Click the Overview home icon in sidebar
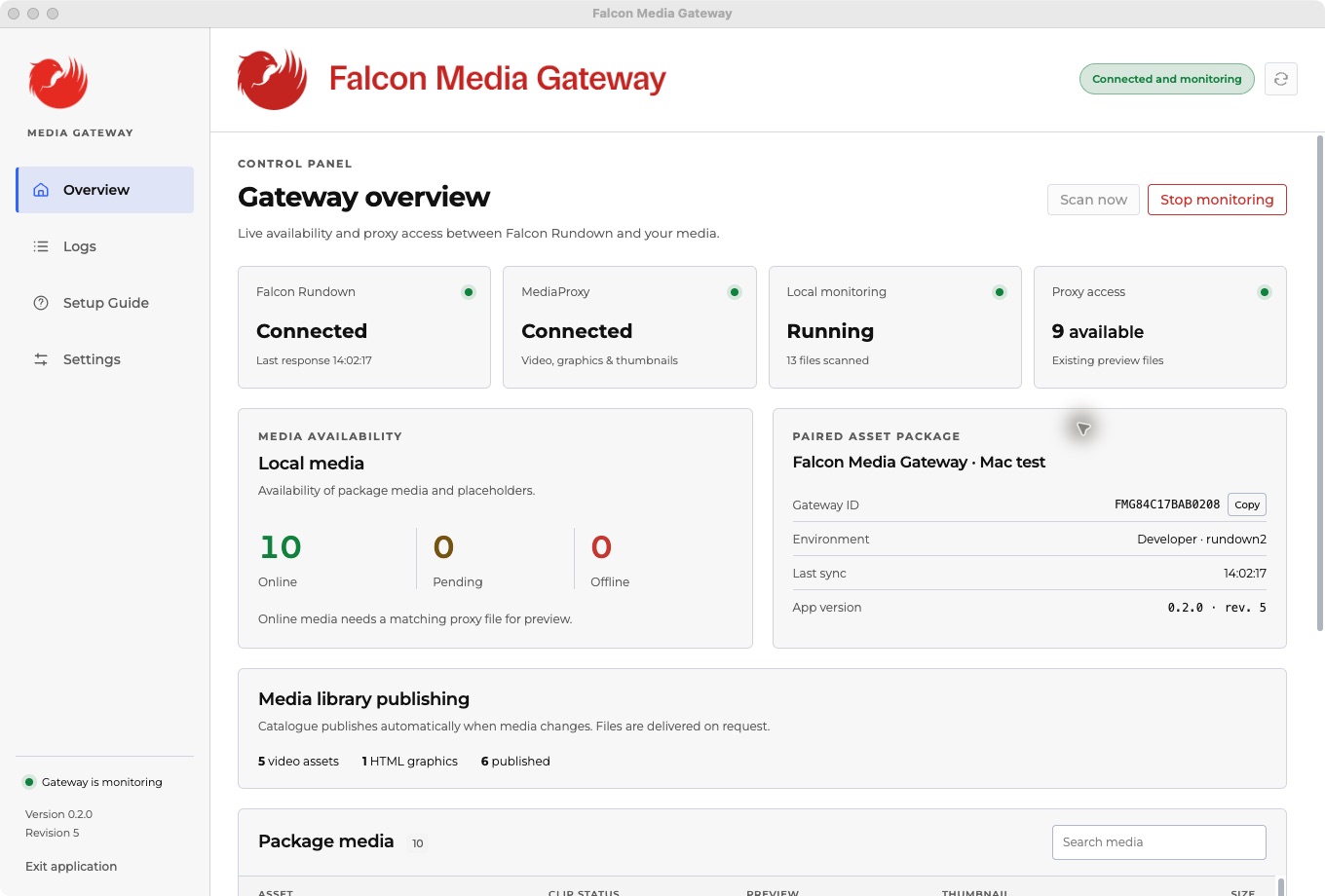 click(41, 190)
